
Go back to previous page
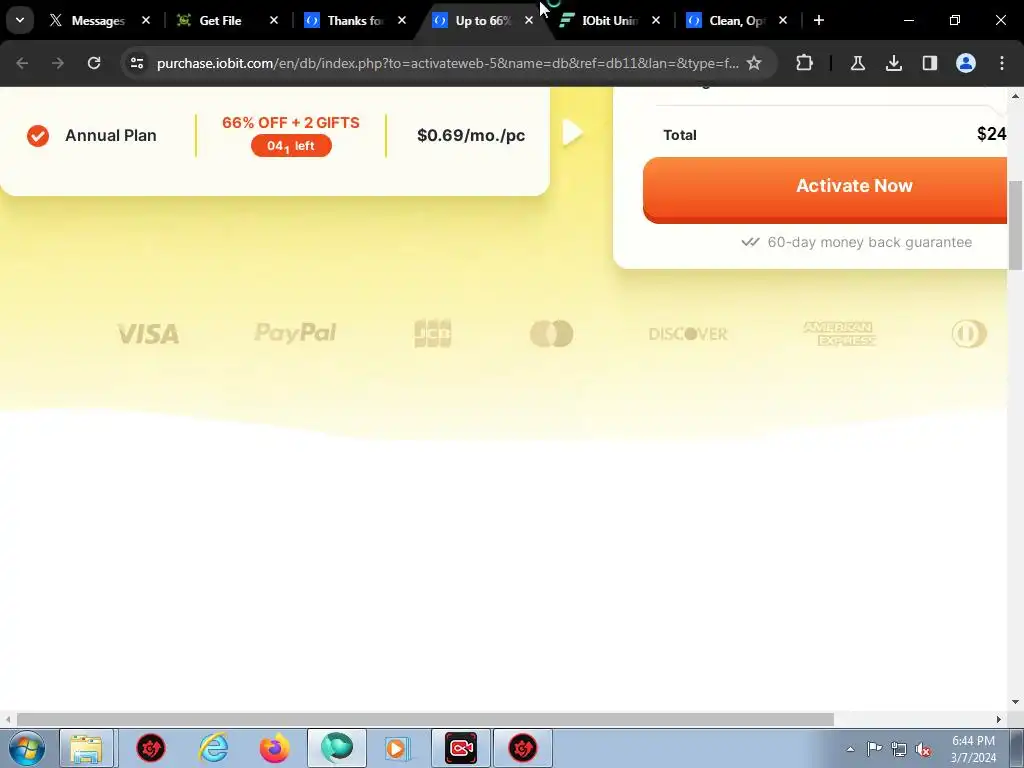click(x=22, y=63)
